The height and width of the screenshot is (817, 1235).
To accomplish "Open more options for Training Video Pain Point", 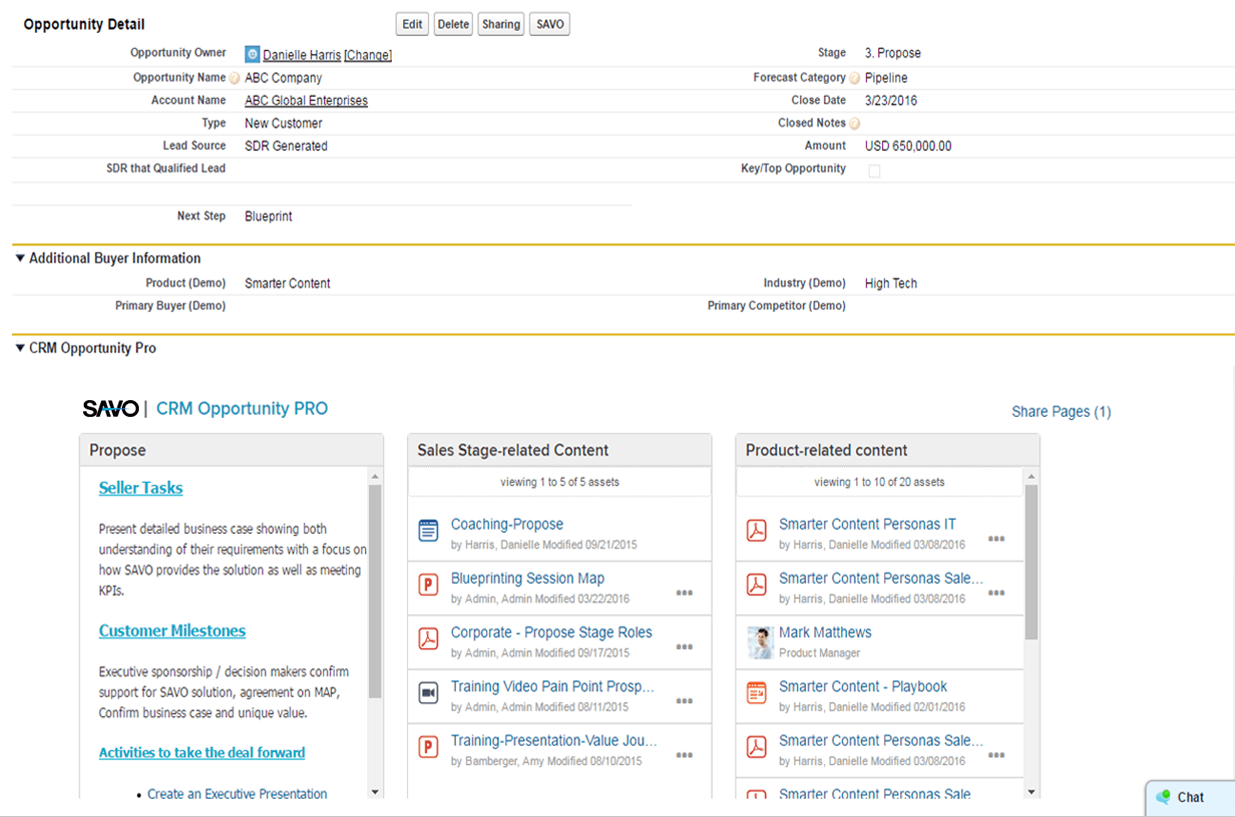I will coord(684,701).
